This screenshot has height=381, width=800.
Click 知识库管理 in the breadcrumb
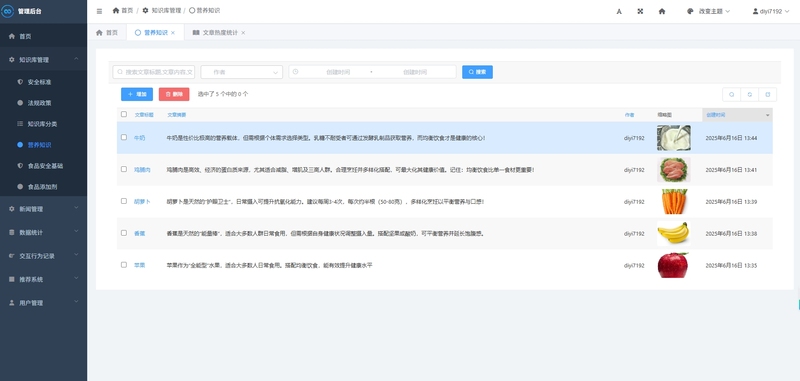click(162, 11)
